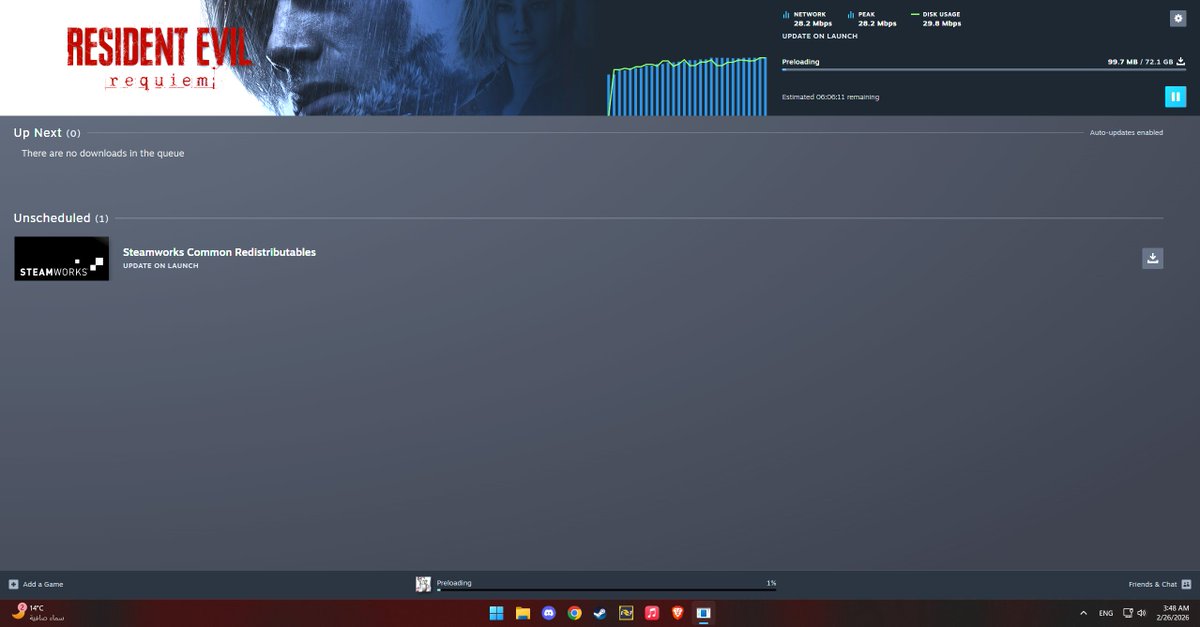Open Google Chrome from the taskbar

[x=574, y=613]
